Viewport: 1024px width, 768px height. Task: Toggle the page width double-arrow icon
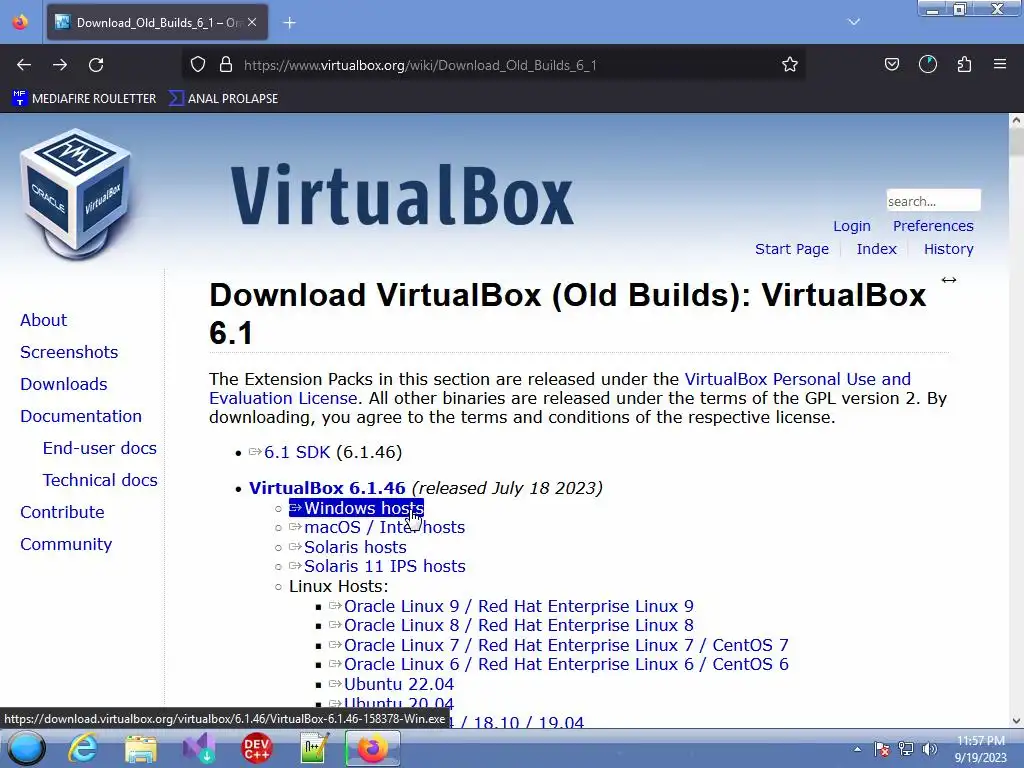click(949, 280)
